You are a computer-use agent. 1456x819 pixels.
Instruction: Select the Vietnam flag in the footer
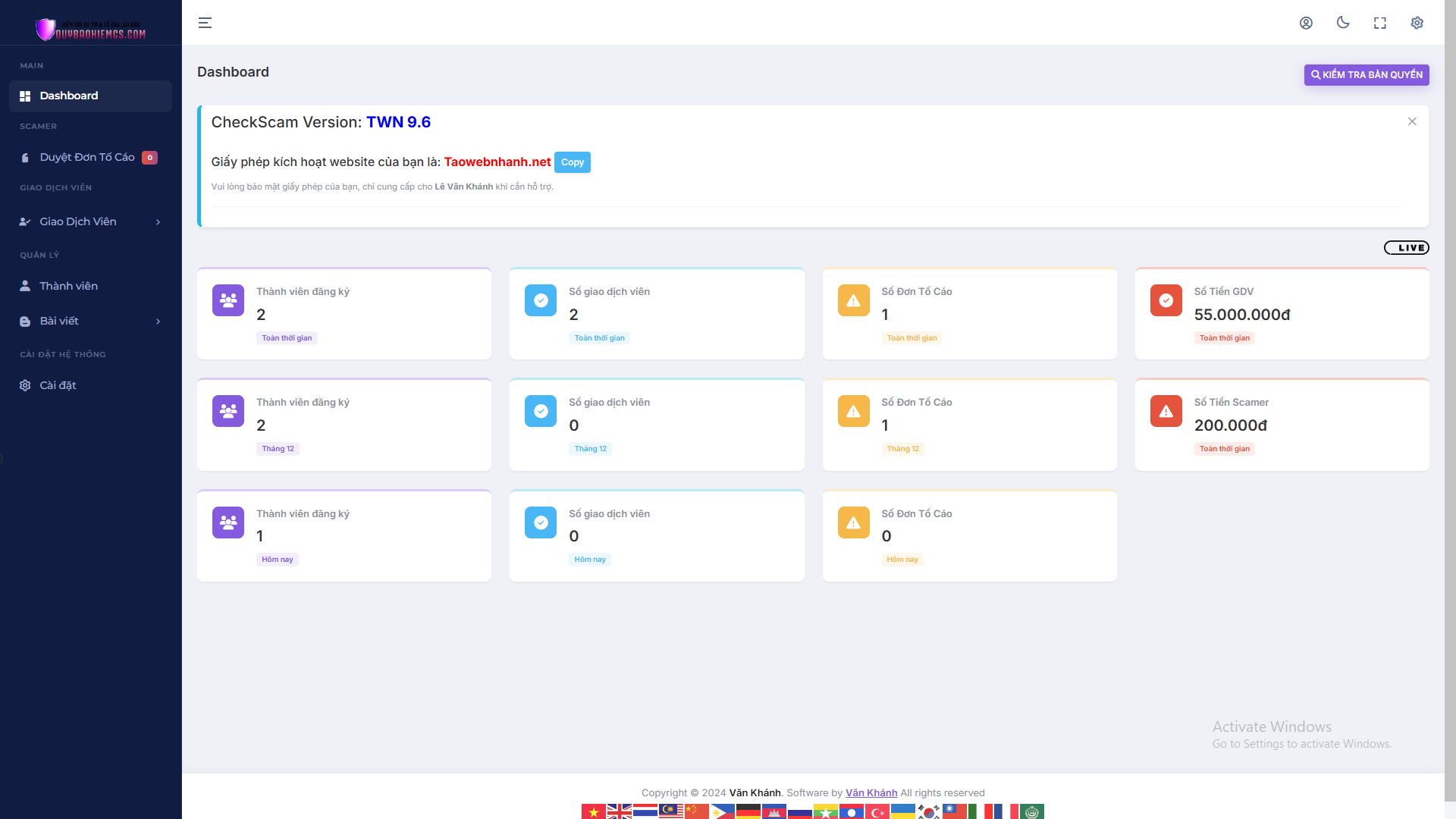pos(595,811)
